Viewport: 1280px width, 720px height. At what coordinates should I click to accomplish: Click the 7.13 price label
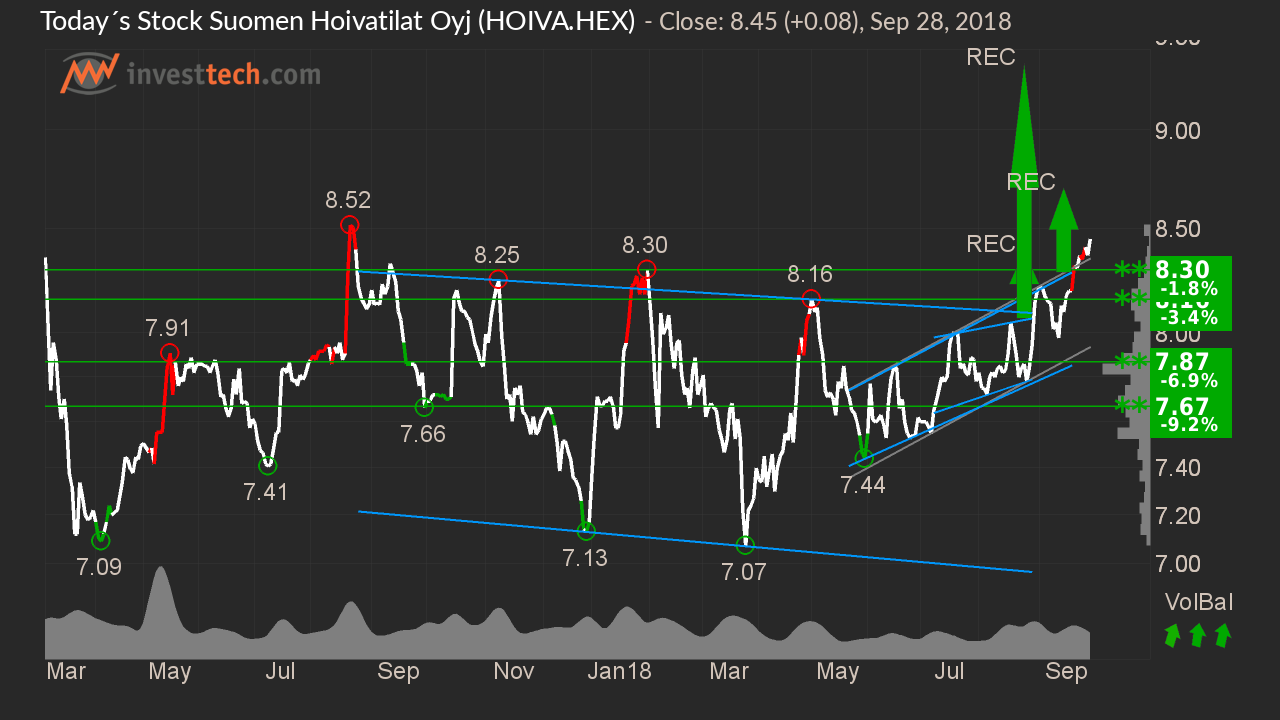[585, 558]
